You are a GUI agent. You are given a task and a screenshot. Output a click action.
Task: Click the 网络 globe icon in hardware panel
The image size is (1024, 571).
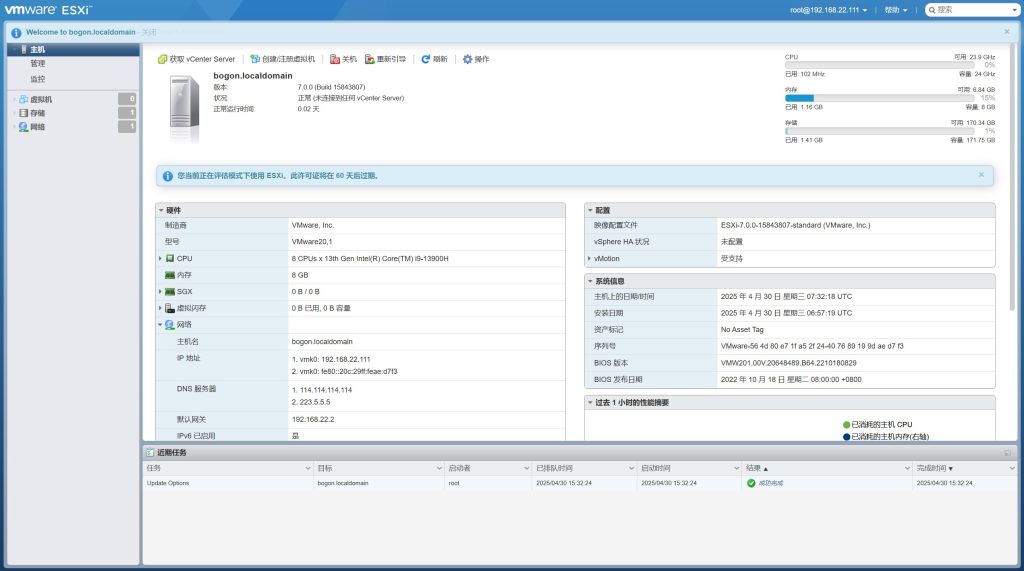(x=170, y=325)
